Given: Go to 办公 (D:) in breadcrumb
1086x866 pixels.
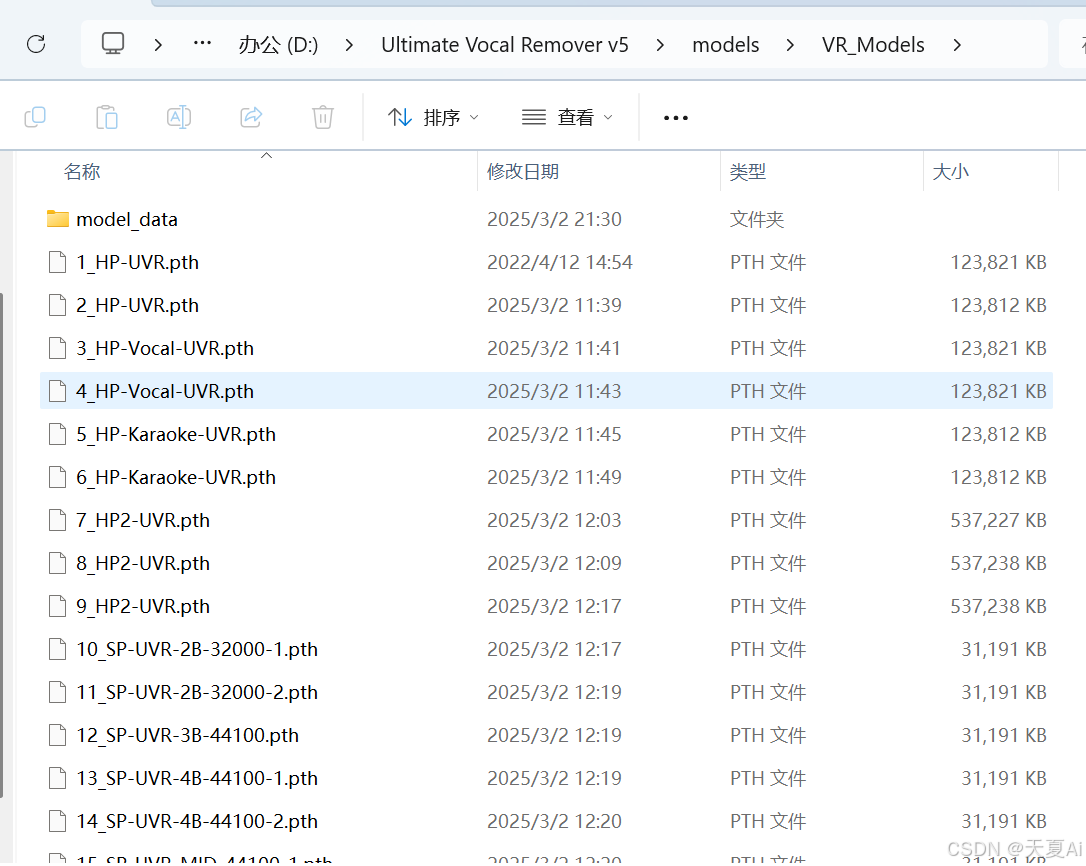Looking at the screenshot, I should pos(278,45).
